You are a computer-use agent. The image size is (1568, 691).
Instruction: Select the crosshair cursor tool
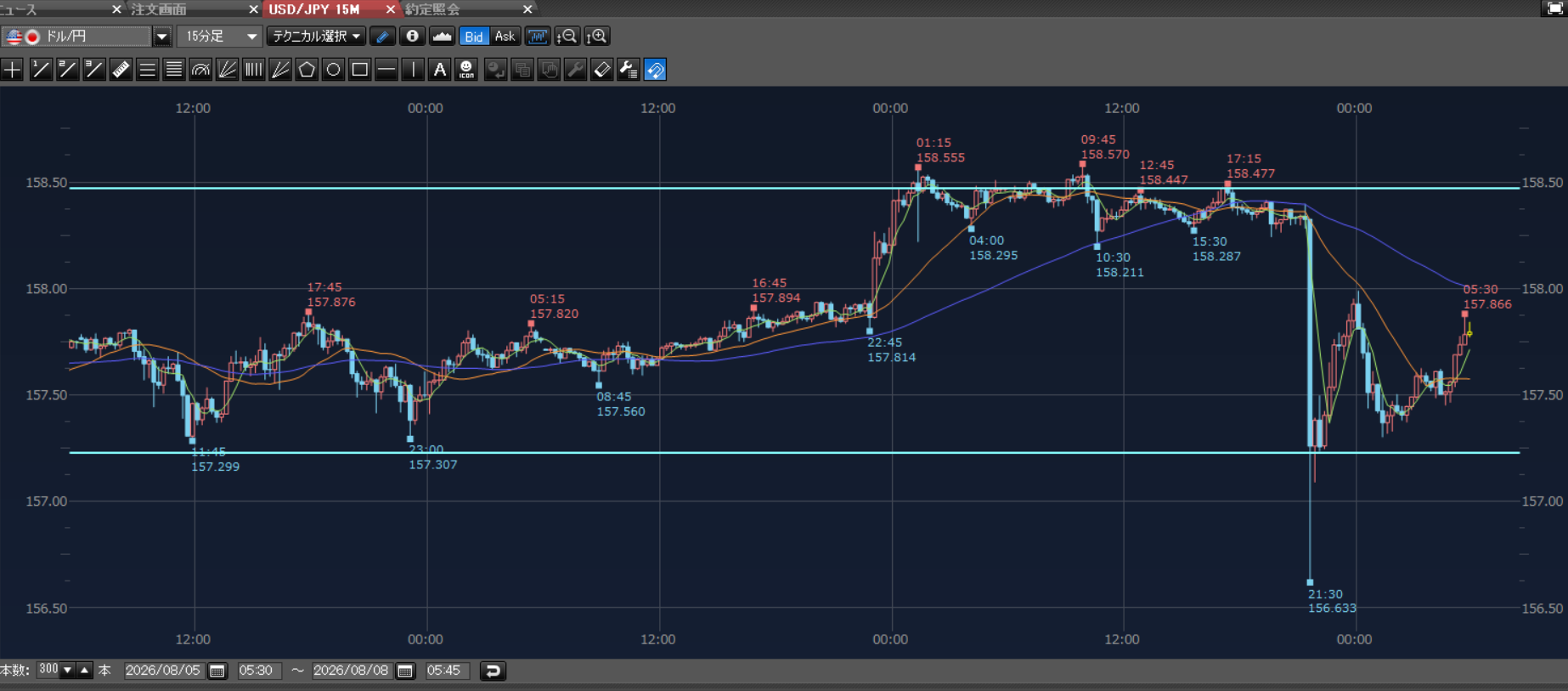coord(13,70)
